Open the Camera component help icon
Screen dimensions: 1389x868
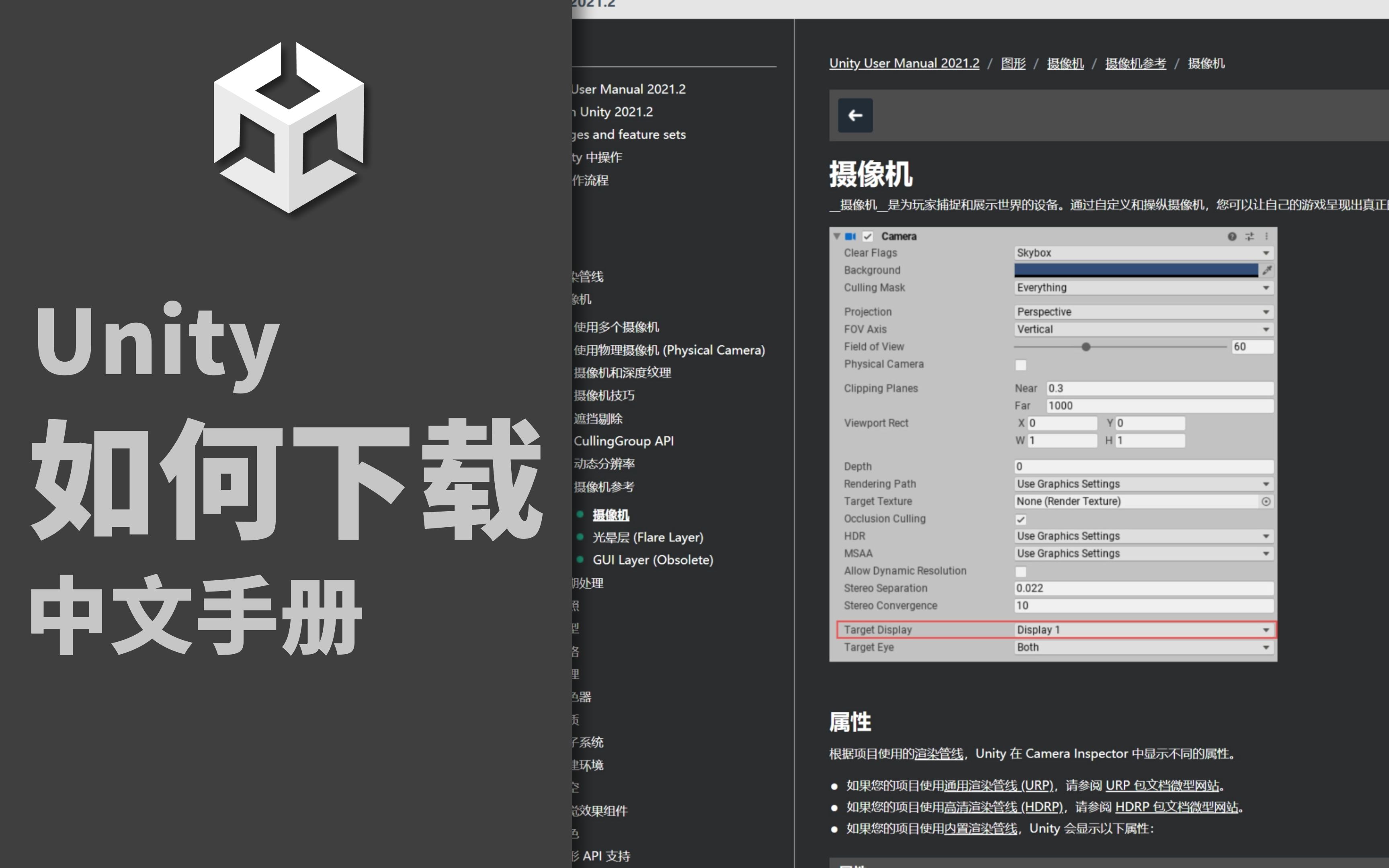click(1232, 237)
